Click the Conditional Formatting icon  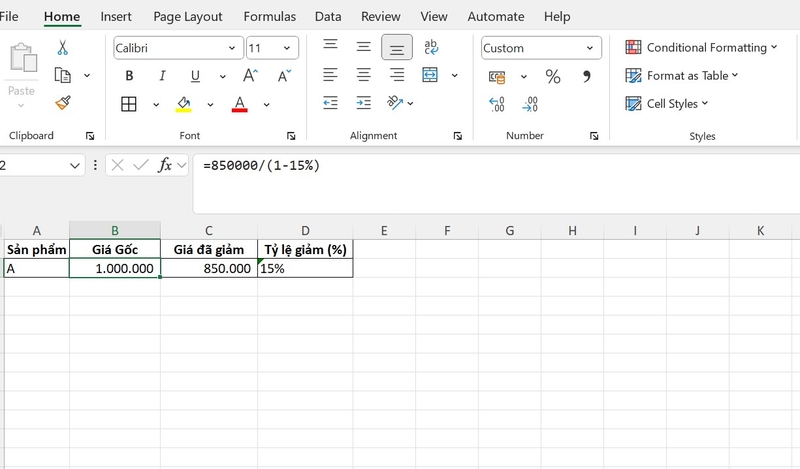point(633,47)
